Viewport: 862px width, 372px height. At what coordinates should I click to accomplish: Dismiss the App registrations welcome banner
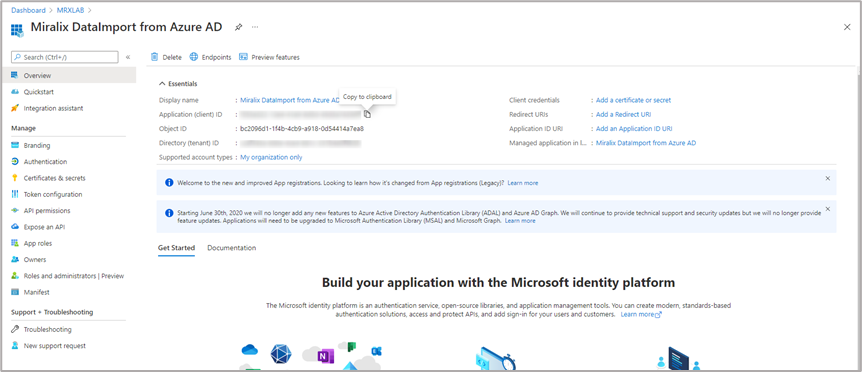pyautogui.click(x=828, y=178)
